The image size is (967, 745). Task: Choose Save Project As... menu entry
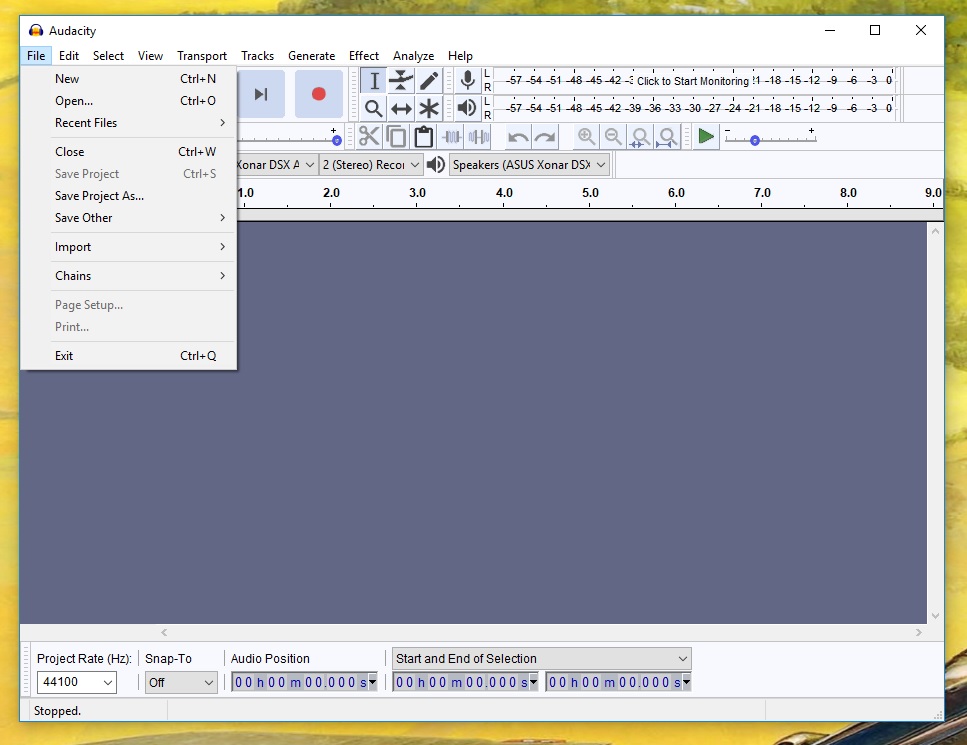pyautogui.click(x=128, y=196)
